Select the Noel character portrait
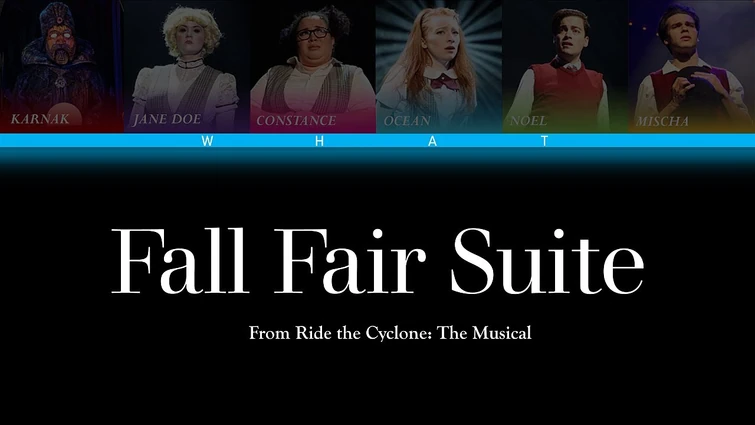Viewport: 755px width, 425px height. (565, 66)
